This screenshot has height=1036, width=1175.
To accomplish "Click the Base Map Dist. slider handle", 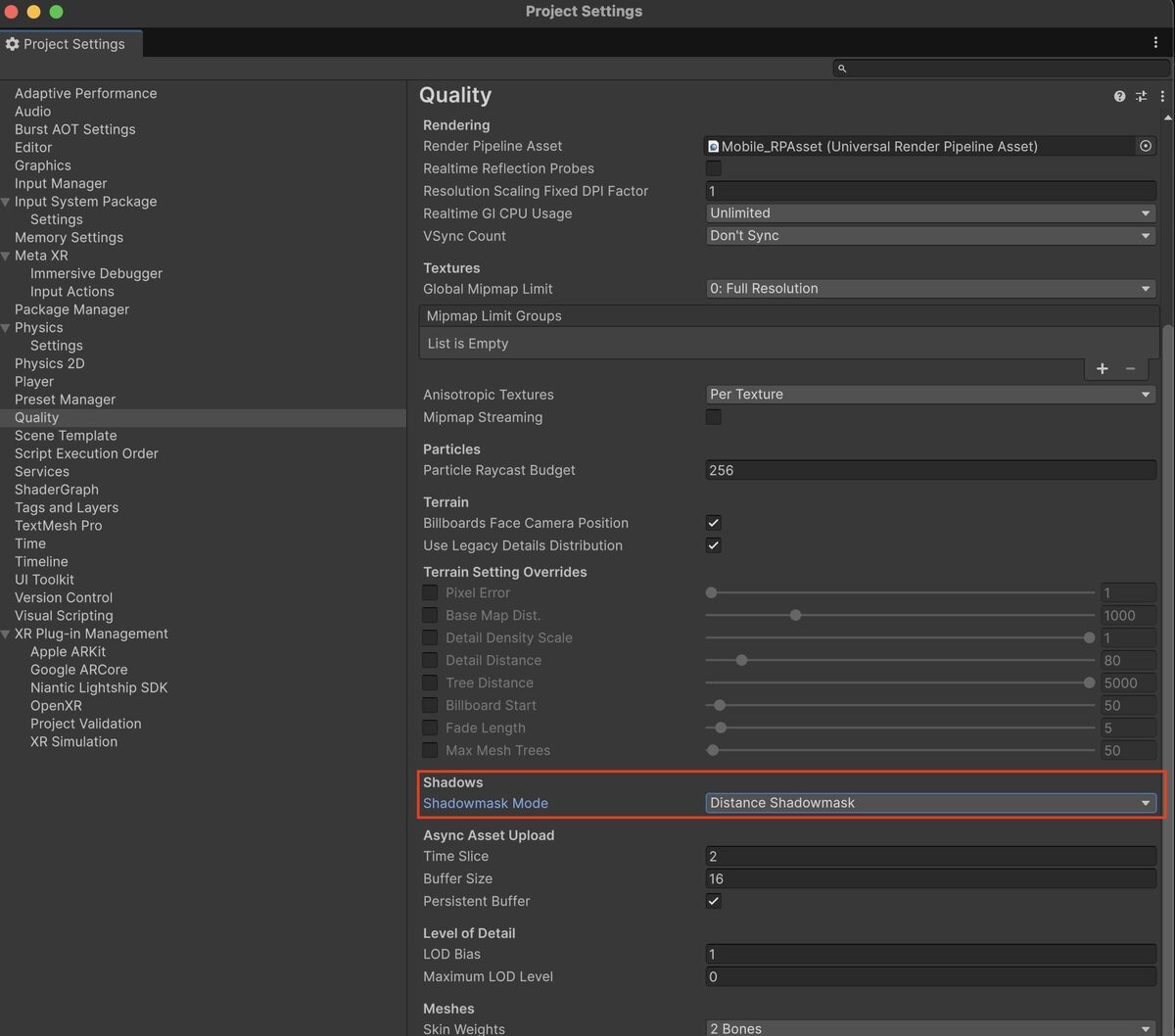I will click(x=795, y=615).
